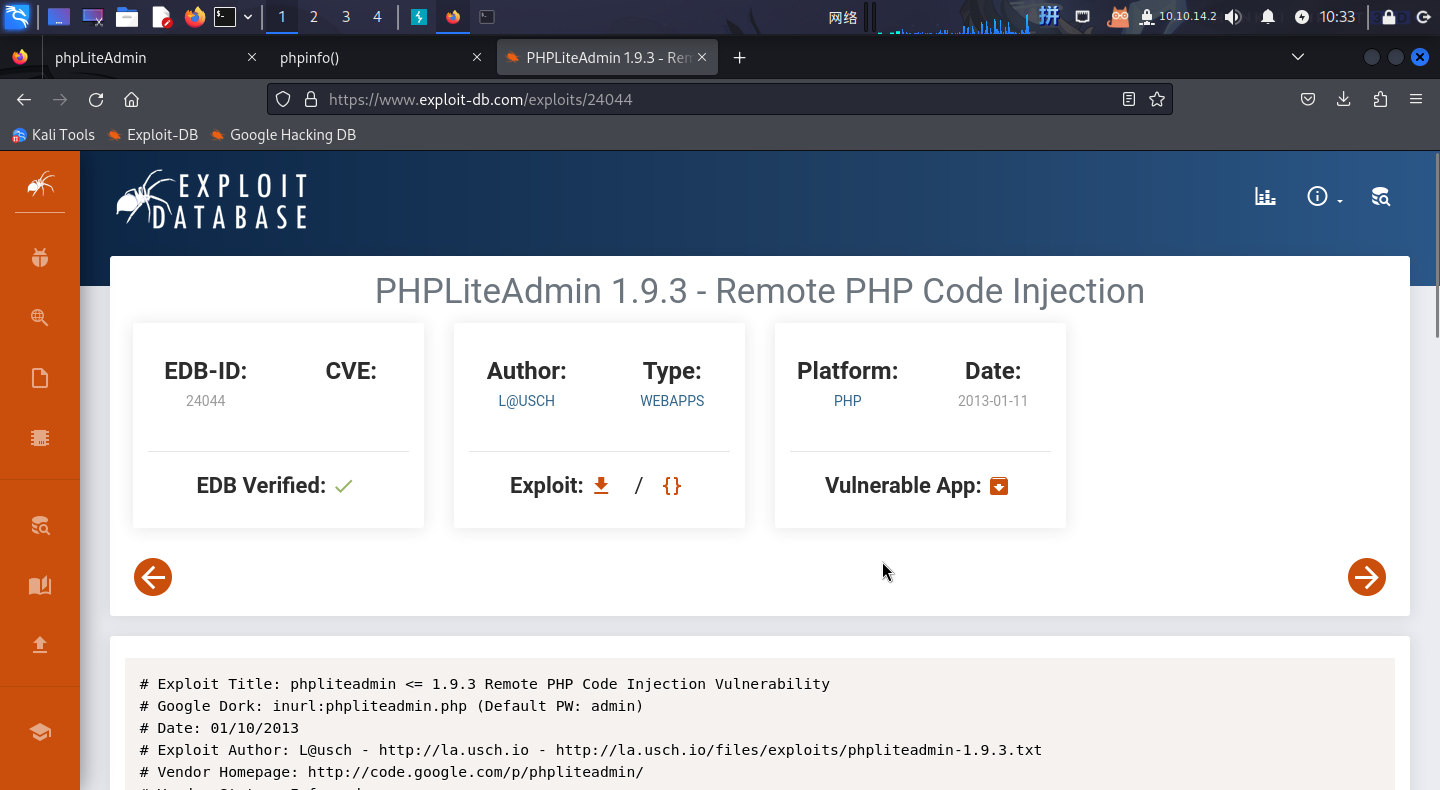Switch to workspace 2
The width and height of the screenshot is (1440, 790).
(314, 17)
